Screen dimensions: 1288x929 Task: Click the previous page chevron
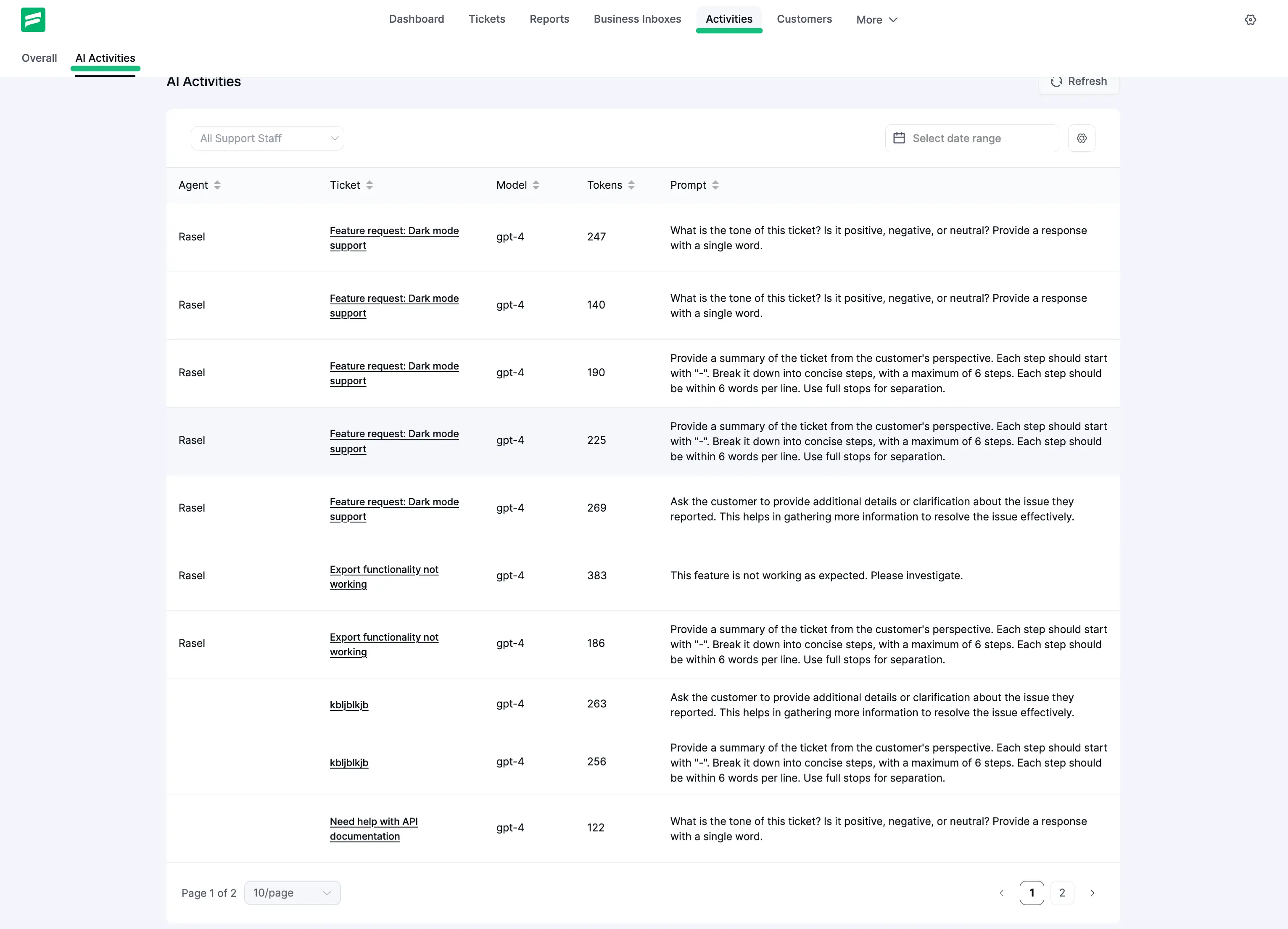[1001, 893]
